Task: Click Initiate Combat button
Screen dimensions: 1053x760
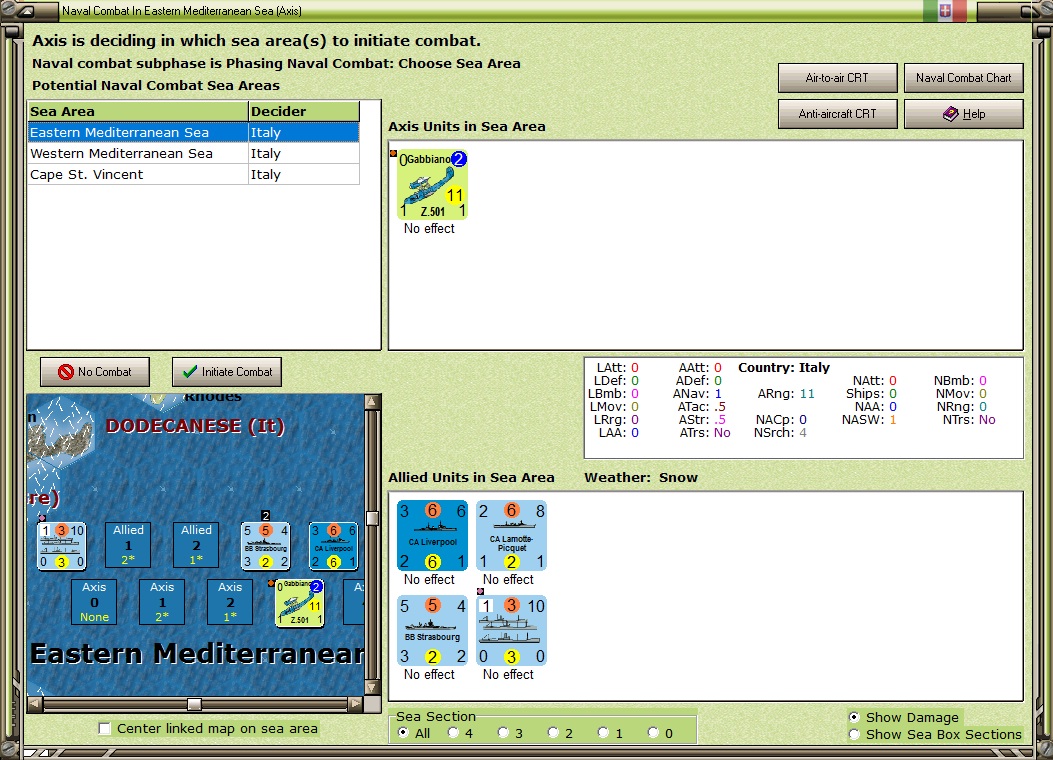Action: coord(227,372)
